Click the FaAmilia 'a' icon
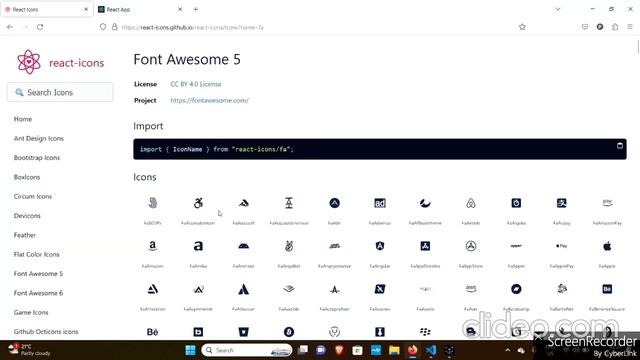The image size is (640, 360). point(198,246)
